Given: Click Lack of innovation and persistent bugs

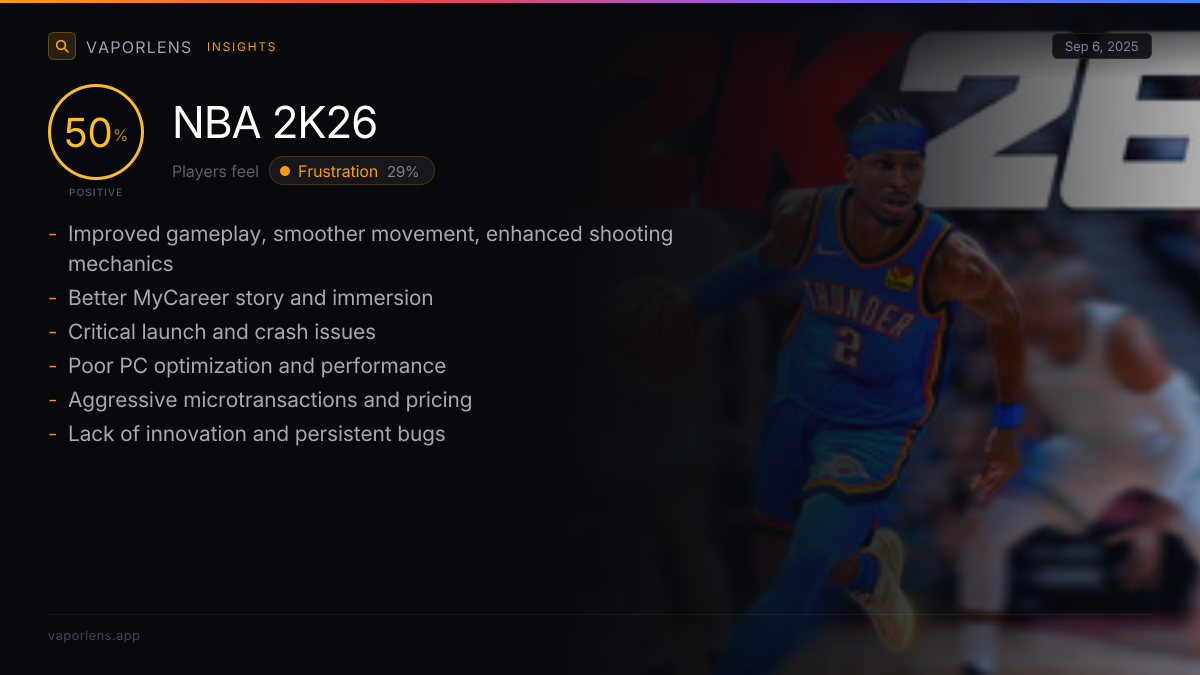Looking at the screenshot, I should pyautogui.click(x=257, y=434).
